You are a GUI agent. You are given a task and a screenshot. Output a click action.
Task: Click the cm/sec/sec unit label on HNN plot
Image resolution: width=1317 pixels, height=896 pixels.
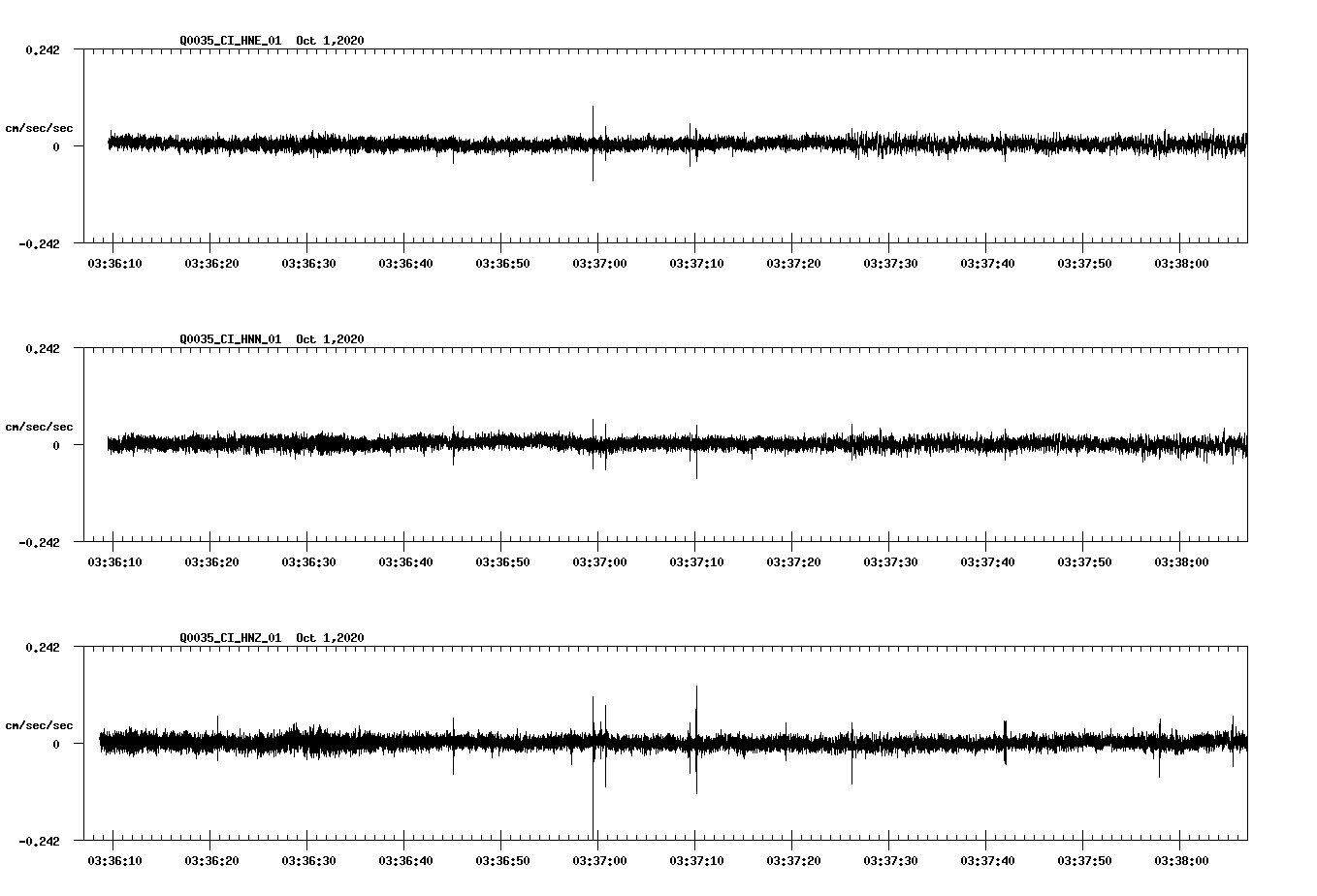[x=39, y=427]
